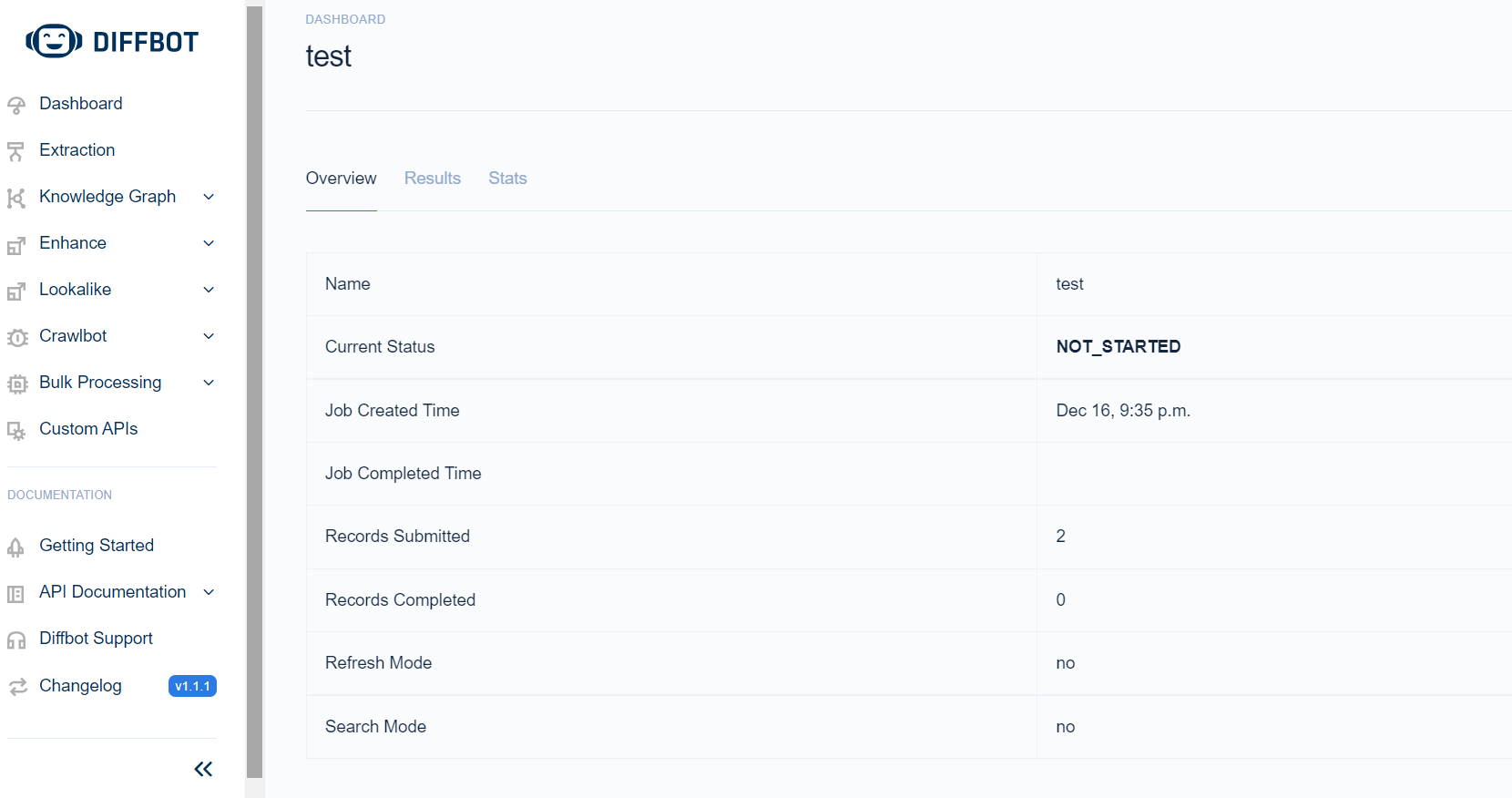Click the v1.1.1 version badge
This screenshot has width=1512, height=798.
click(192, 686)
